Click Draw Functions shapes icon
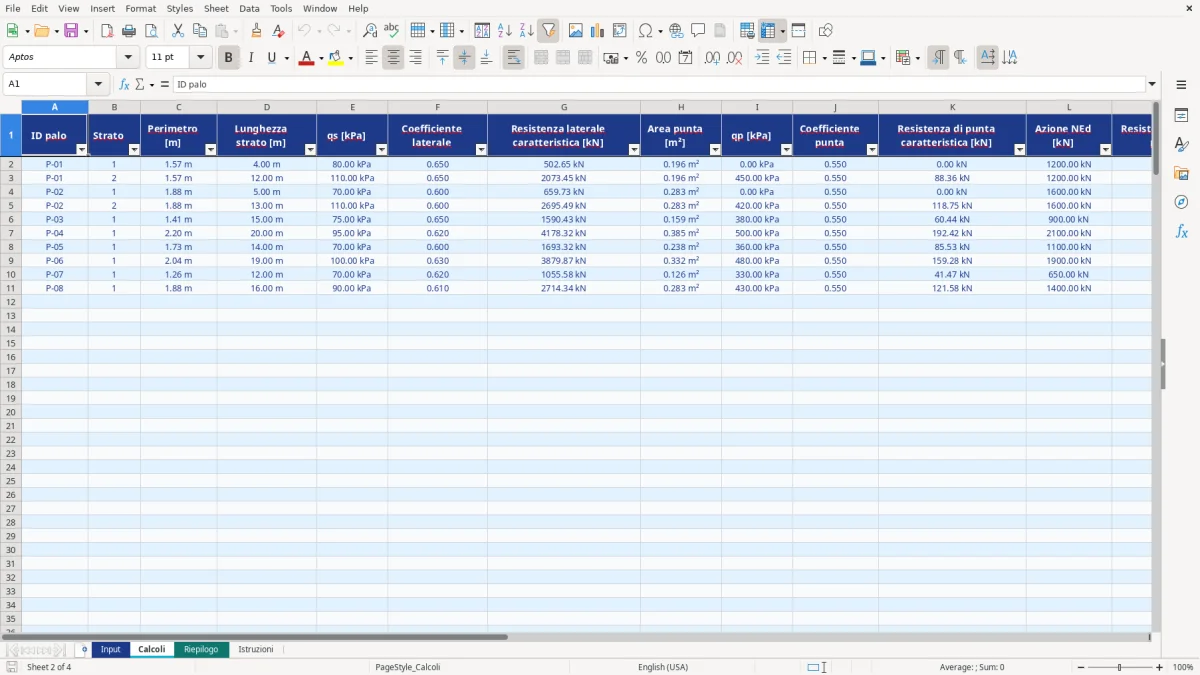 (x=825, y=31)
